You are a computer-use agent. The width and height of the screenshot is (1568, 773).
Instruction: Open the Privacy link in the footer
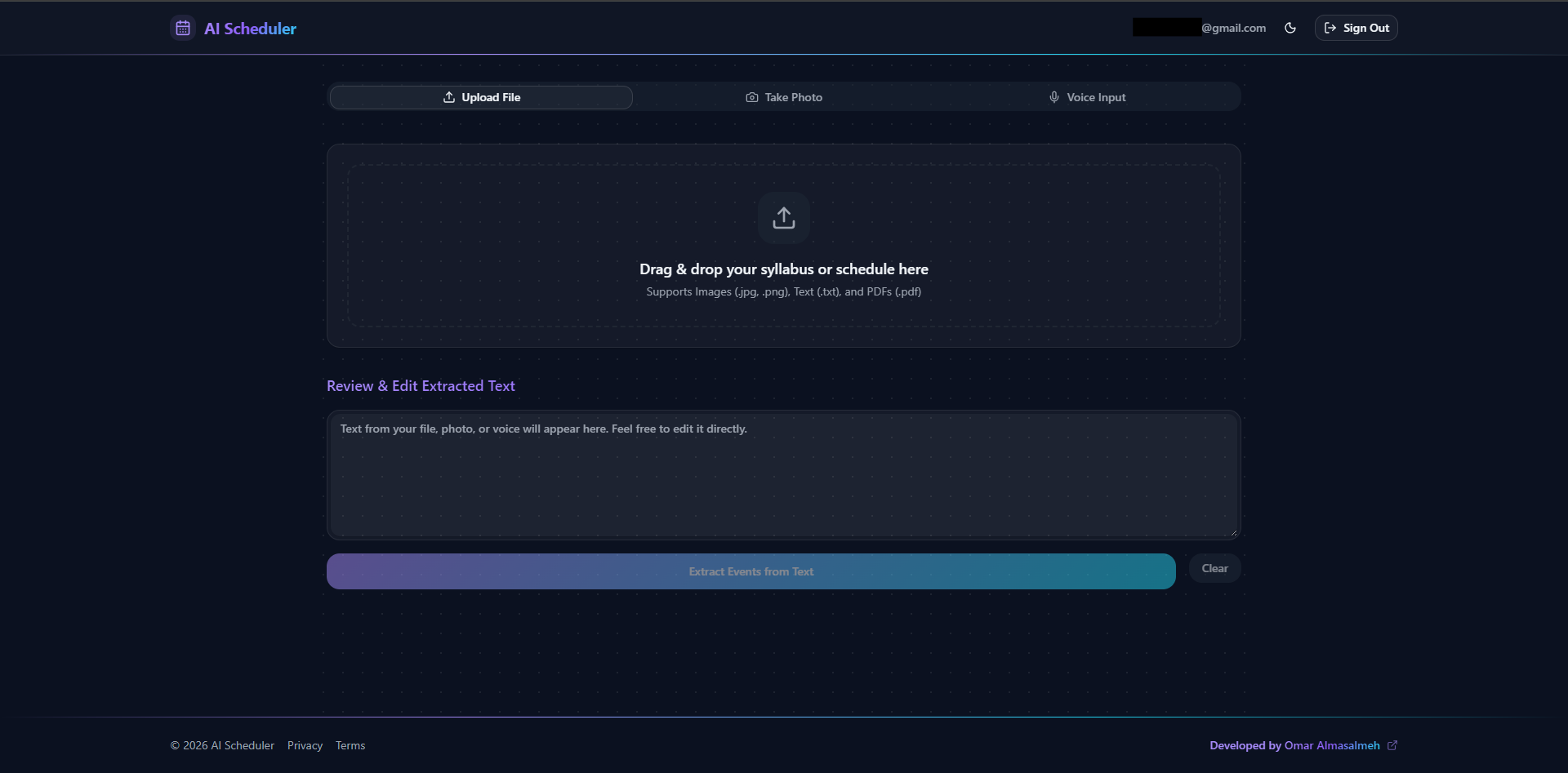tap(305, 745)
